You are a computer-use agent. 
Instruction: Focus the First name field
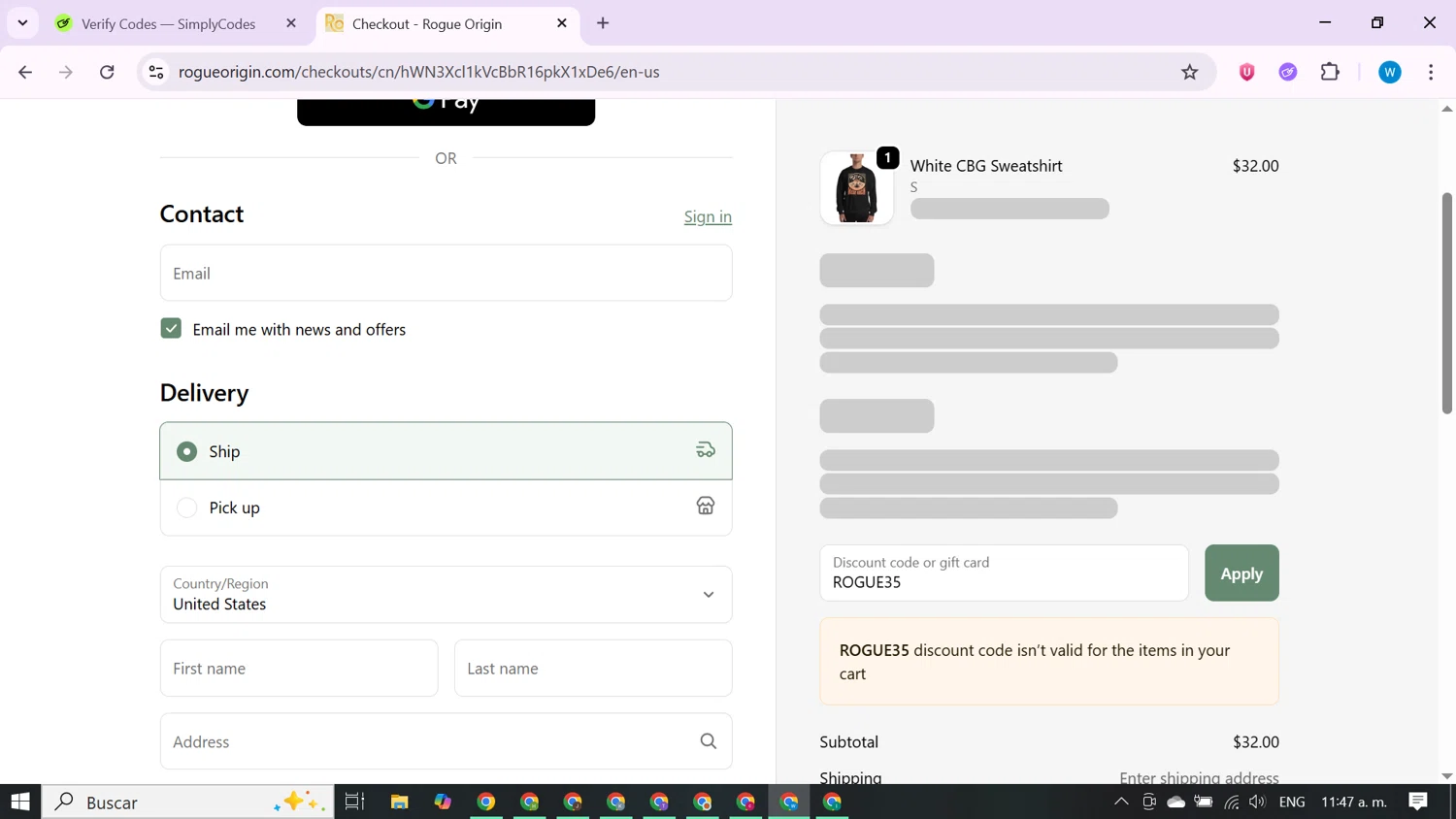pyautogui.click(x=299, y=668)
